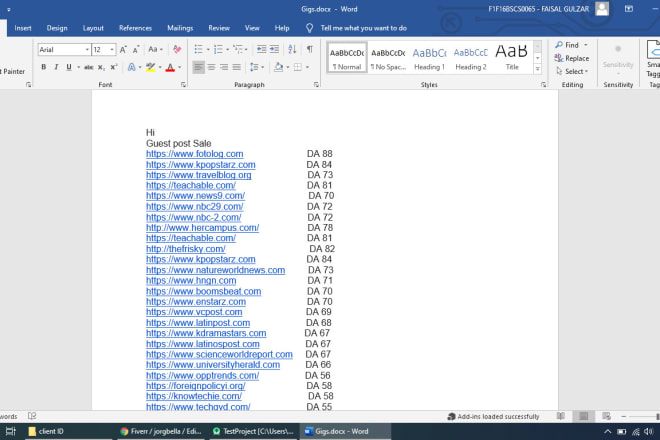Toggle Subscript formatting

click(101, 67)
